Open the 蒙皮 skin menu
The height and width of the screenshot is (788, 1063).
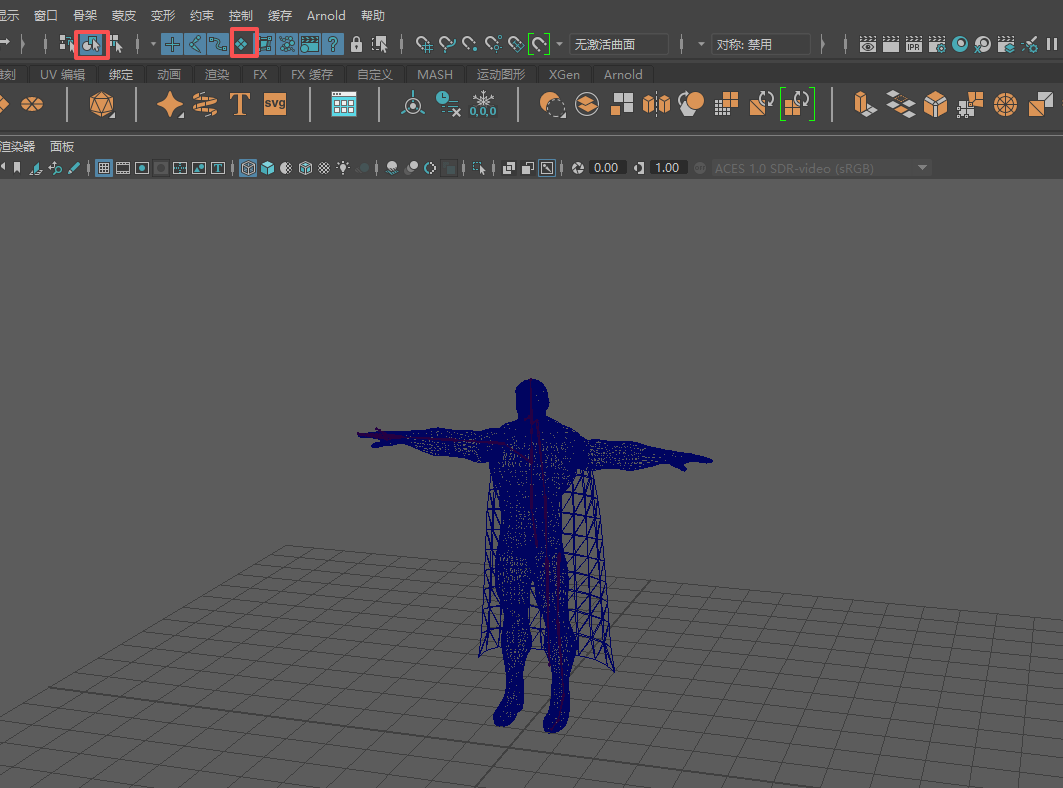(x=123, y=16)
